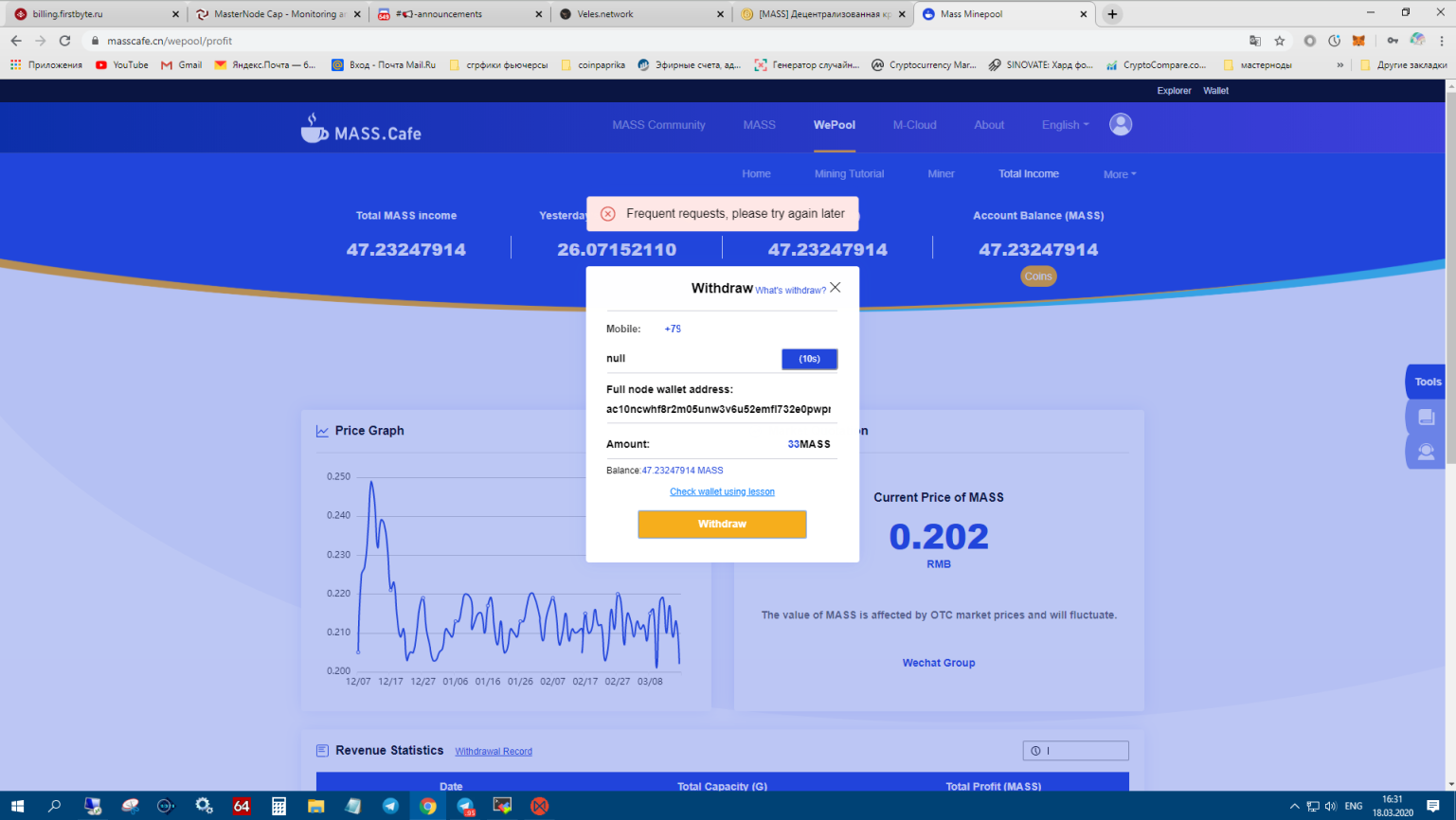Open the Chrome profile avatar
Viewport: 1456px width, 820px height.
tap(1417, 41)
